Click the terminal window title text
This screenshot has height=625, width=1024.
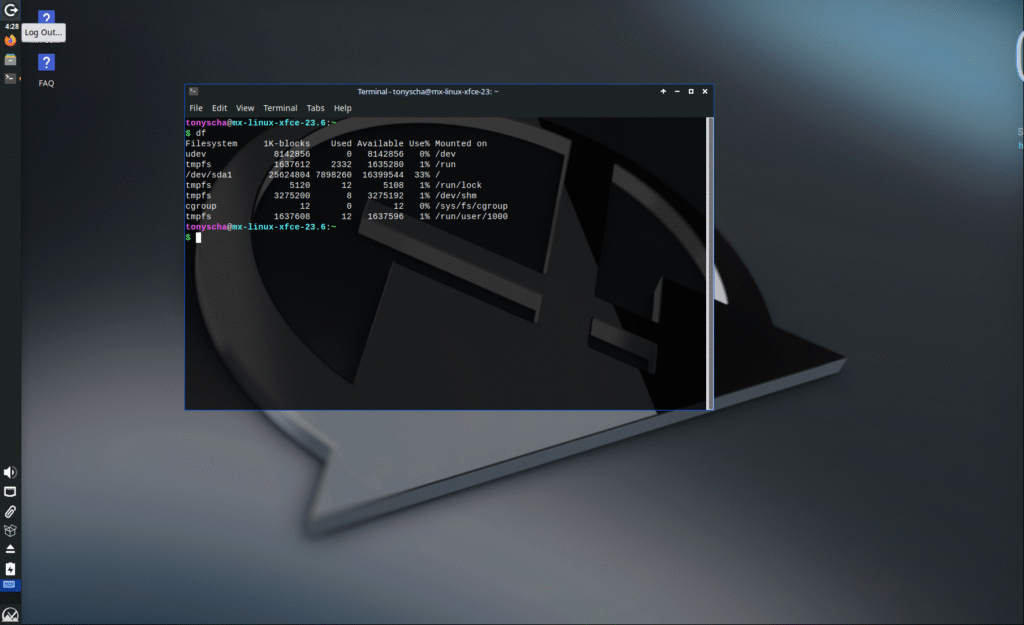coord(428,91)
